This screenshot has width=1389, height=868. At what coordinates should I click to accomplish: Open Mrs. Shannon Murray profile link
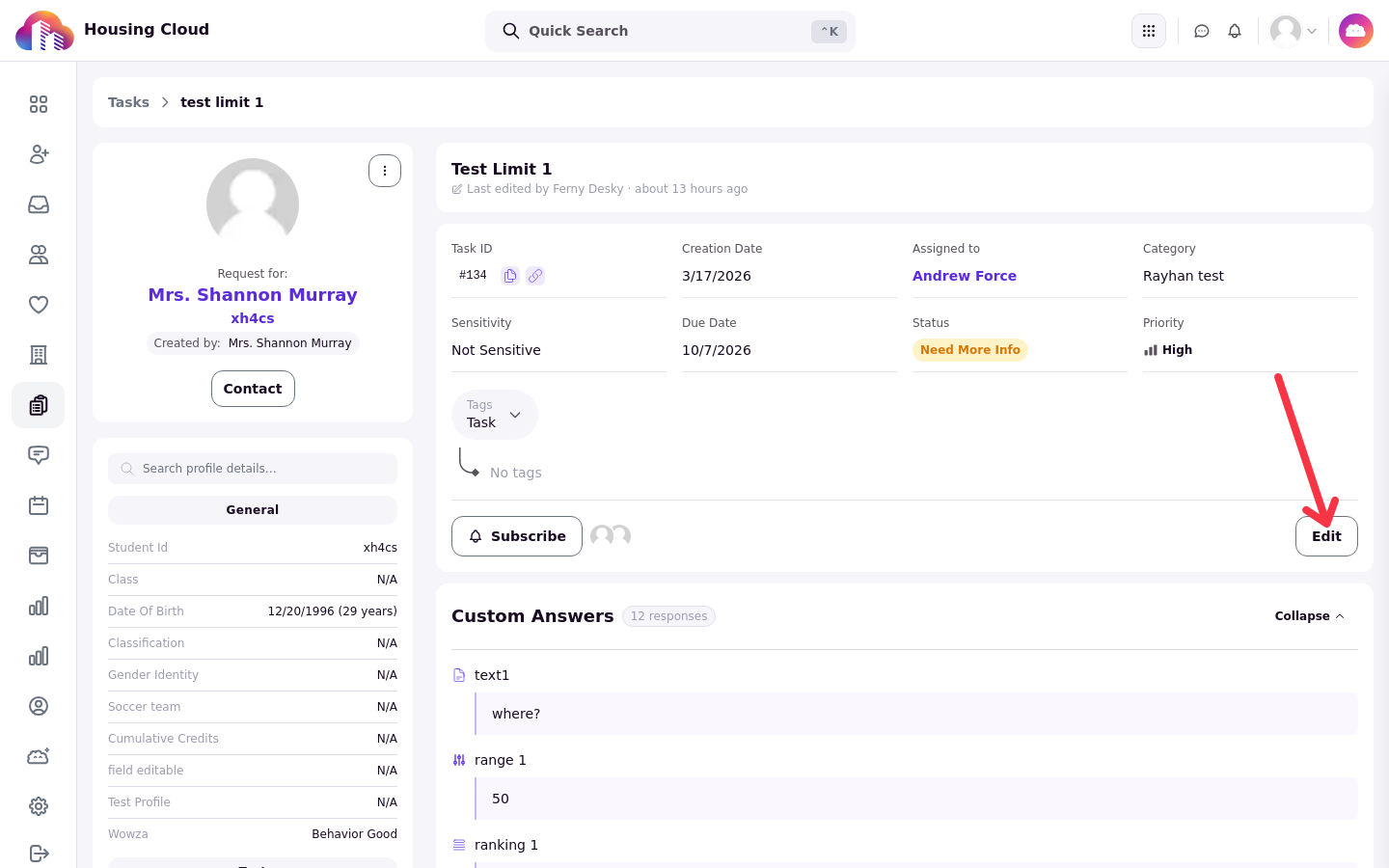pos(253,295)
